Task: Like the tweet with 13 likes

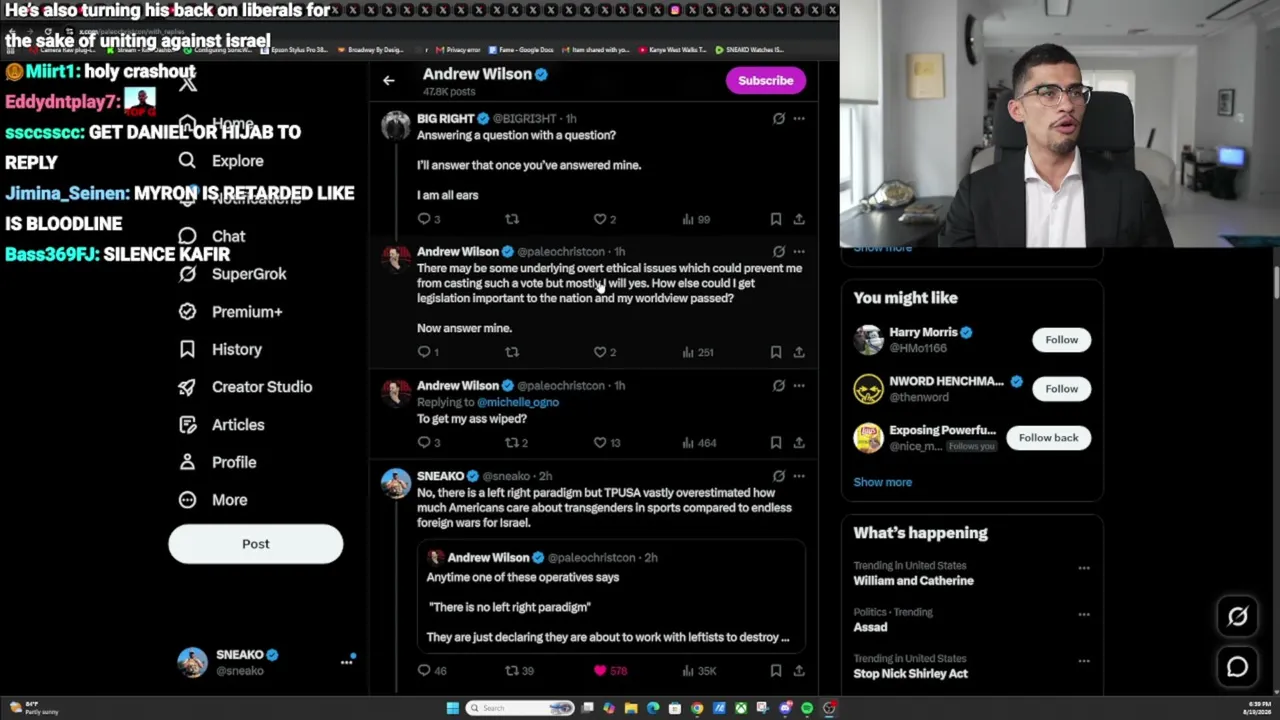Action: coord(607,442)
